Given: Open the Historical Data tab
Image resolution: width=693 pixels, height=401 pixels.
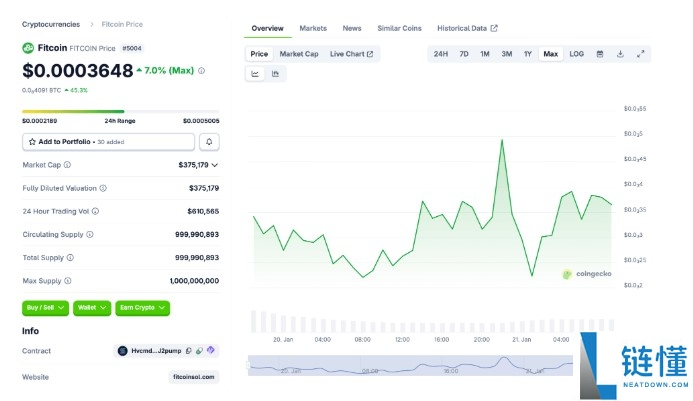Looking at the screenshot, I should pos(467,28).
